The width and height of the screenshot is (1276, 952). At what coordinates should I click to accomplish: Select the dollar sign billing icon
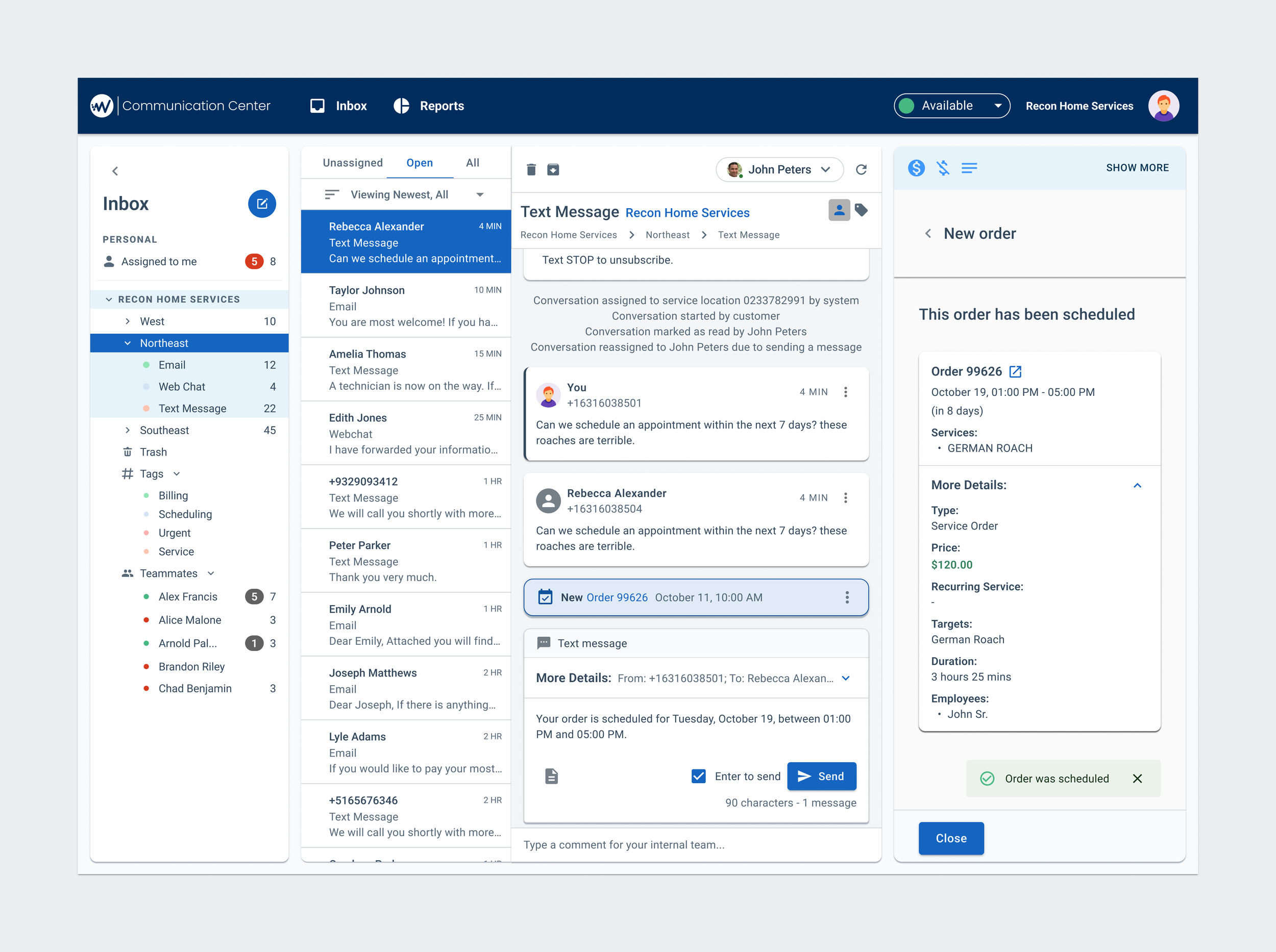pos(916,168)
